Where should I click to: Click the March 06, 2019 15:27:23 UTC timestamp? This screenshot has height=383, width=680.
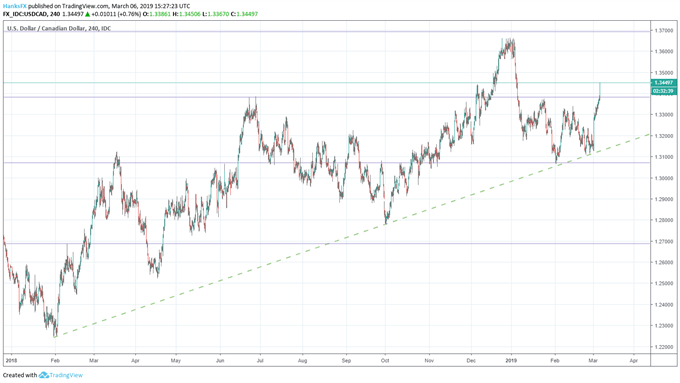(150, 6)
